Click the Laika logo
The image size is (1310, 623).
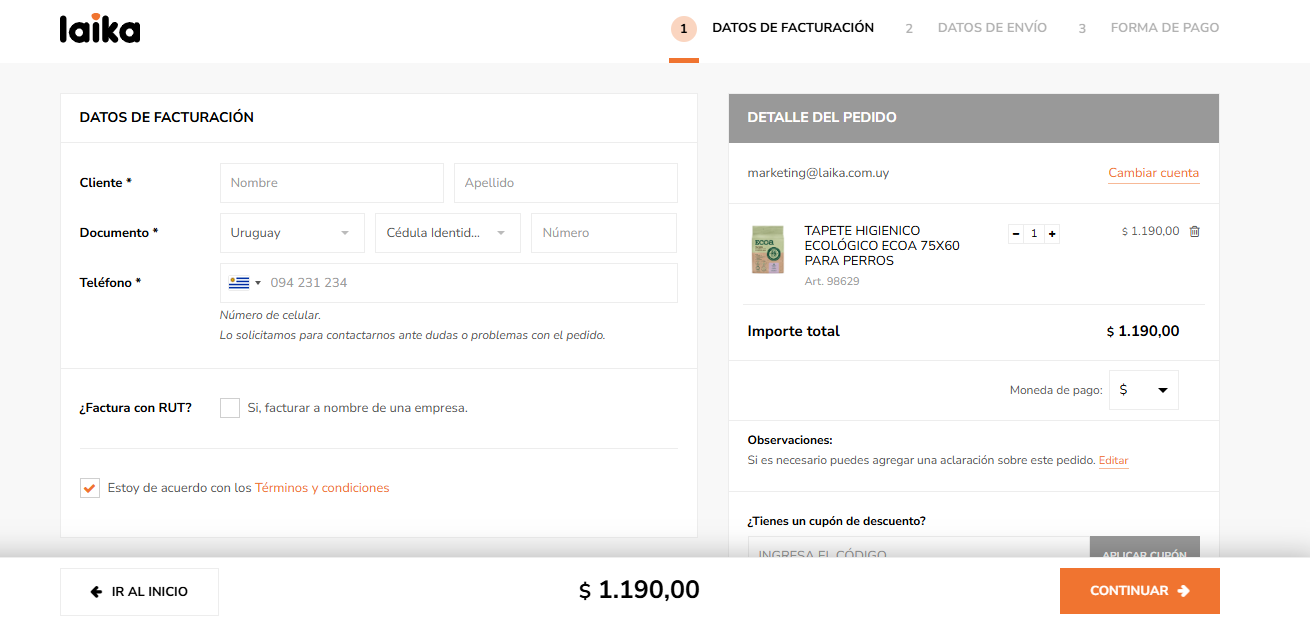click(100, 29)
